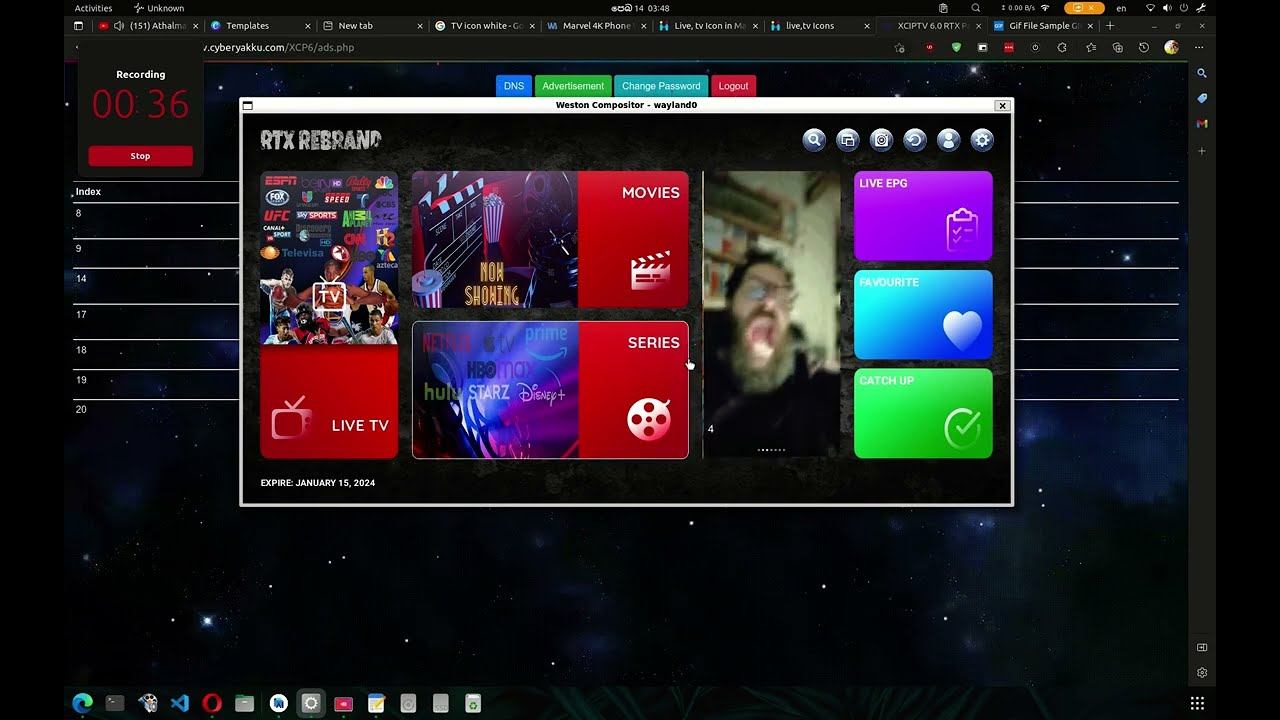1280x720 pixels.
Task: Click the DNS button
Action: tap(514, 86)
